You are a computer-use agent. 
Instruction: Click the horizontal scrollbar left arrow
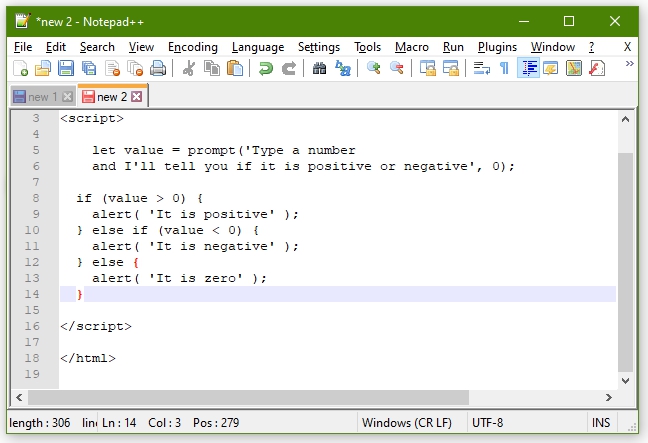click(x=19, y=398)
